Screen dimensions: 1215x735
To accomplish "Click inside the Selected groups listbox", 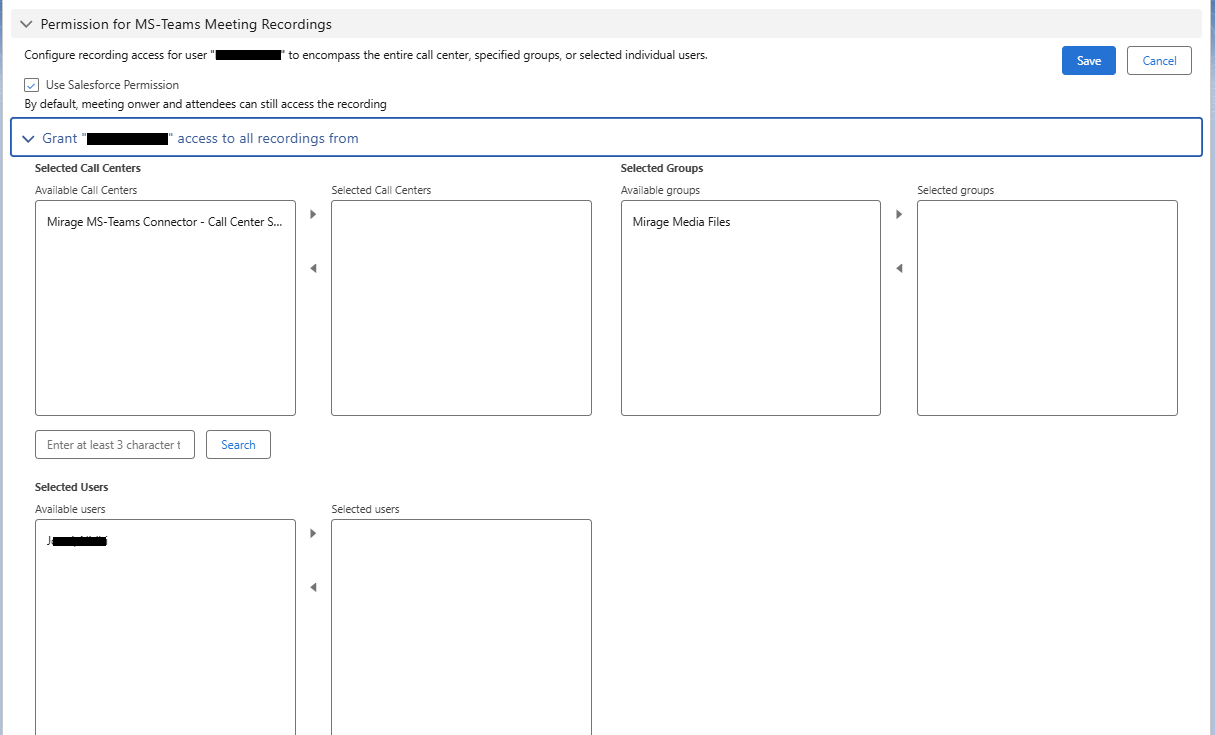I will tap(1047, 308).
